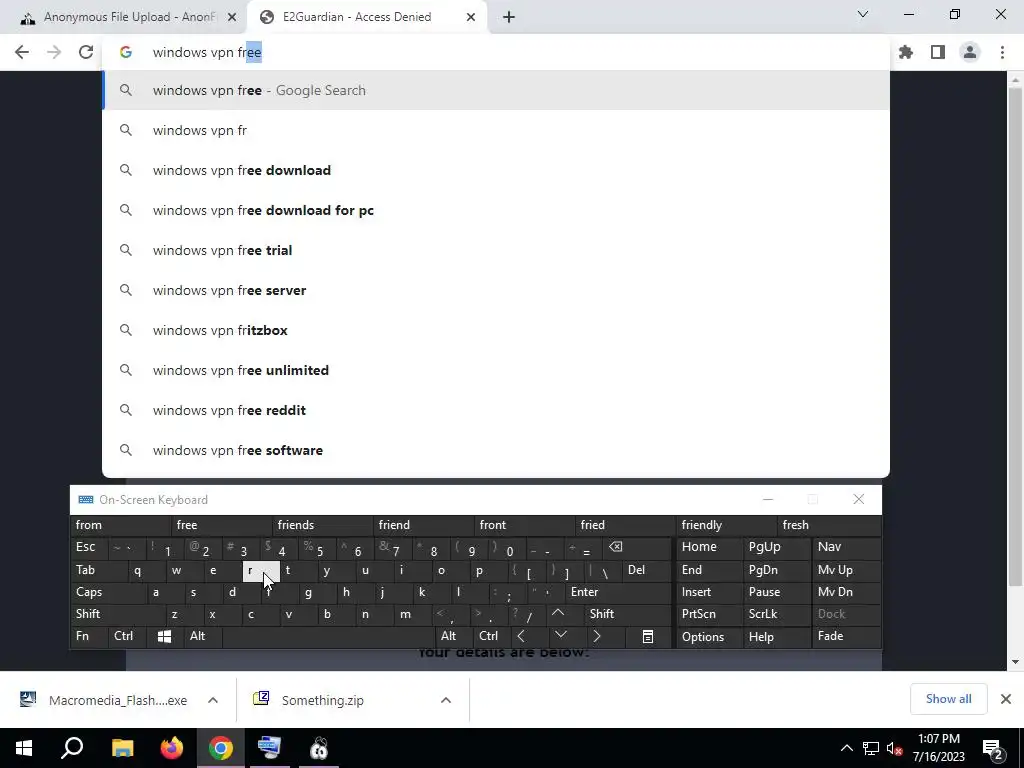Open on-screen keyboard Options
Image resolution: width=1024 pixels, height=768 pixels.
709,636
